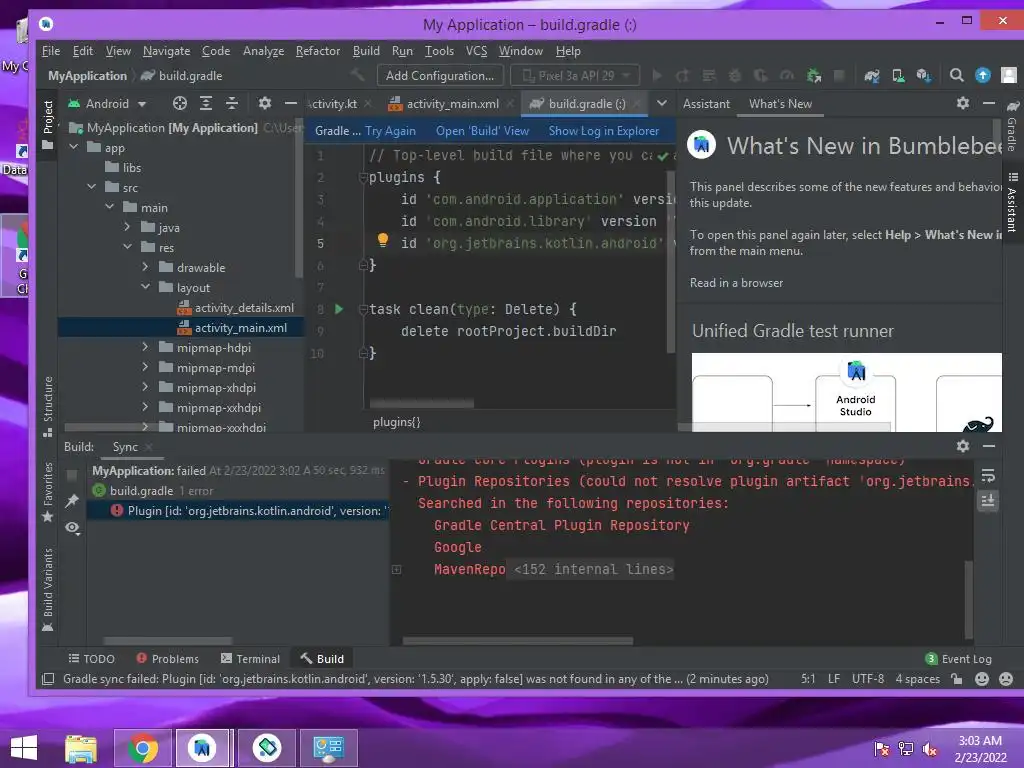The height and width of the screenshot is (768, 1024).
Task: Open the Device Manager toolbar icon
Action: pos(898,76)
